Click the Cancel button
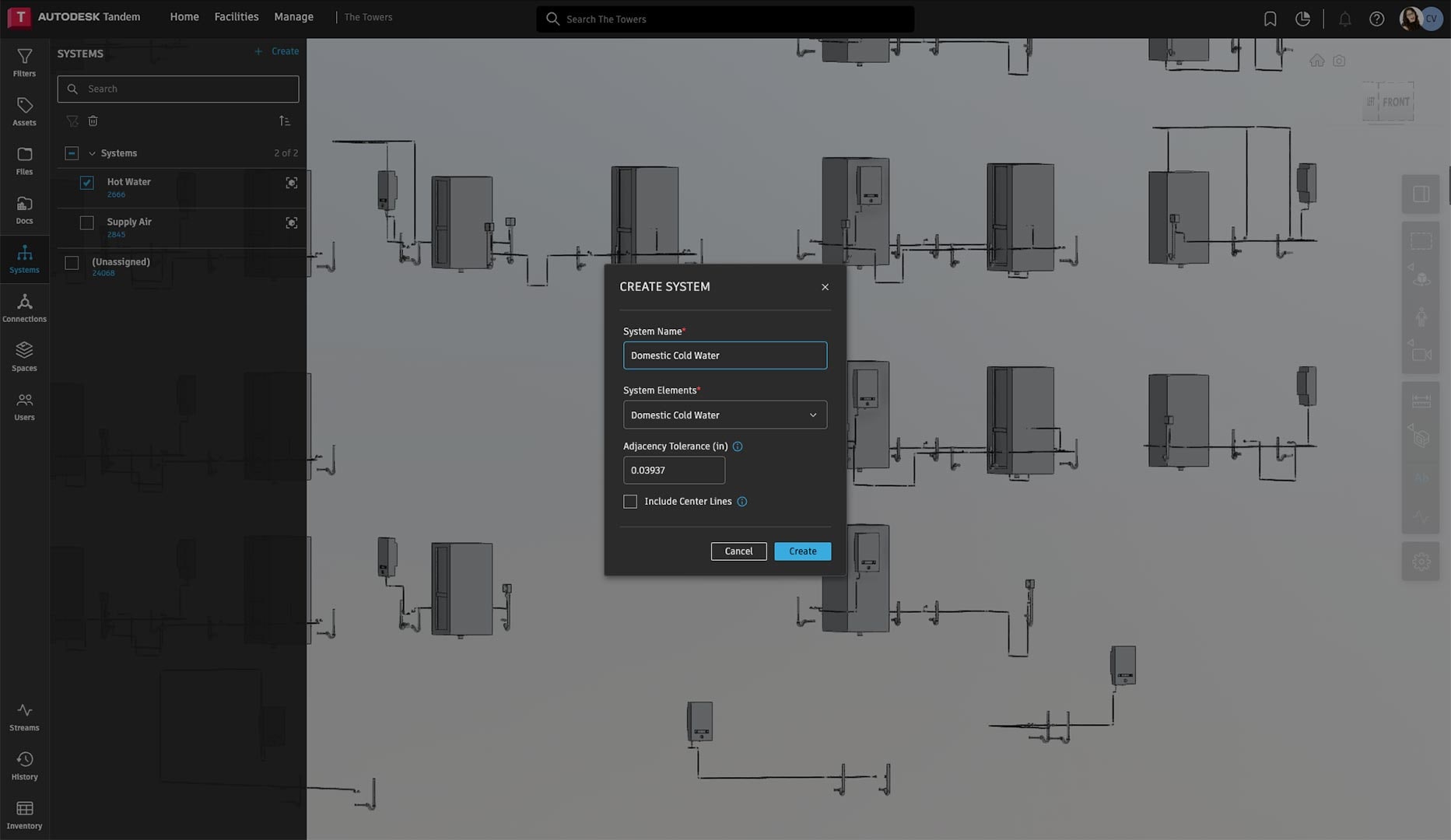 click(x=738, y=551)
